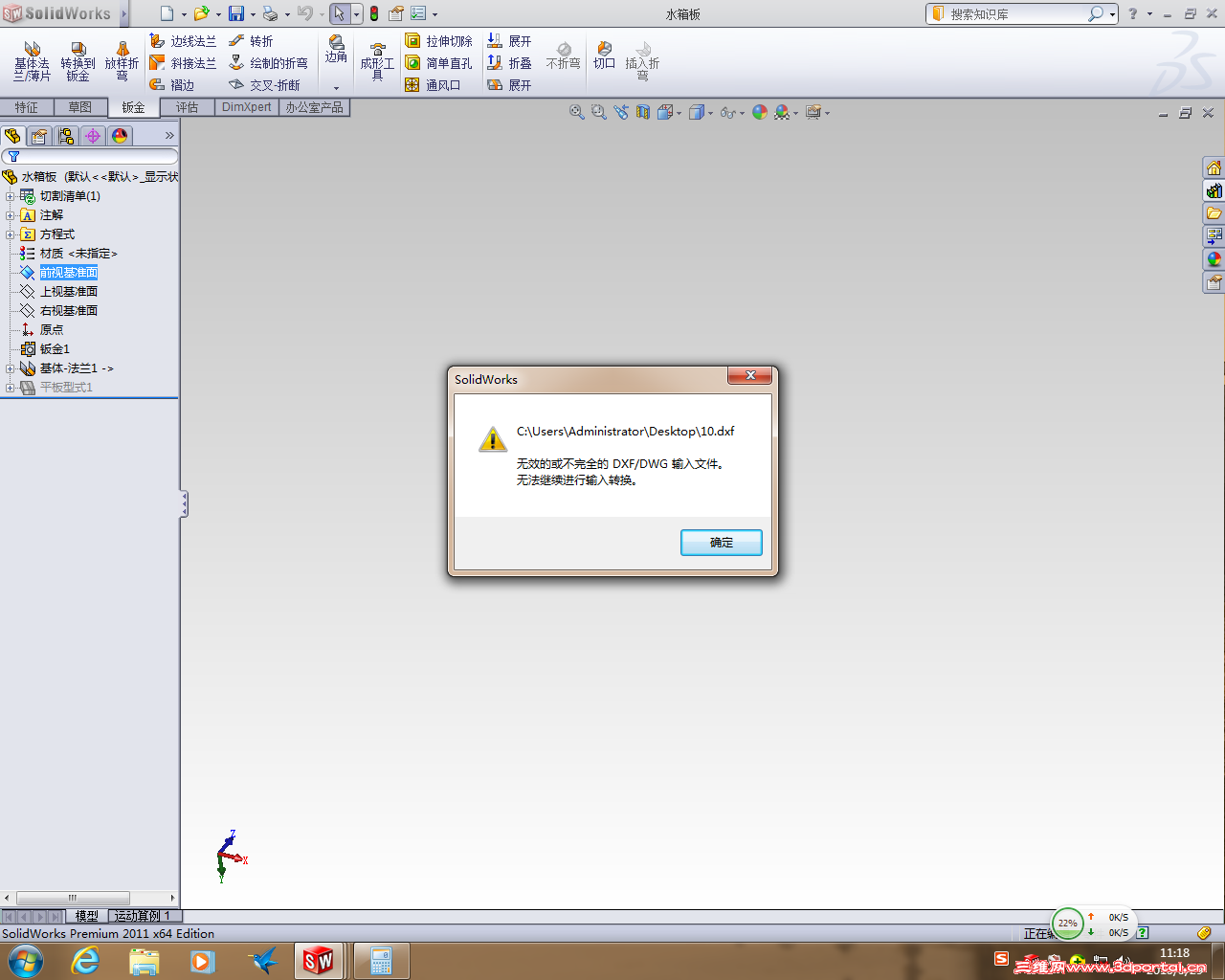Click the 插入折弯 insert bends tool

(x=642, y=61)
